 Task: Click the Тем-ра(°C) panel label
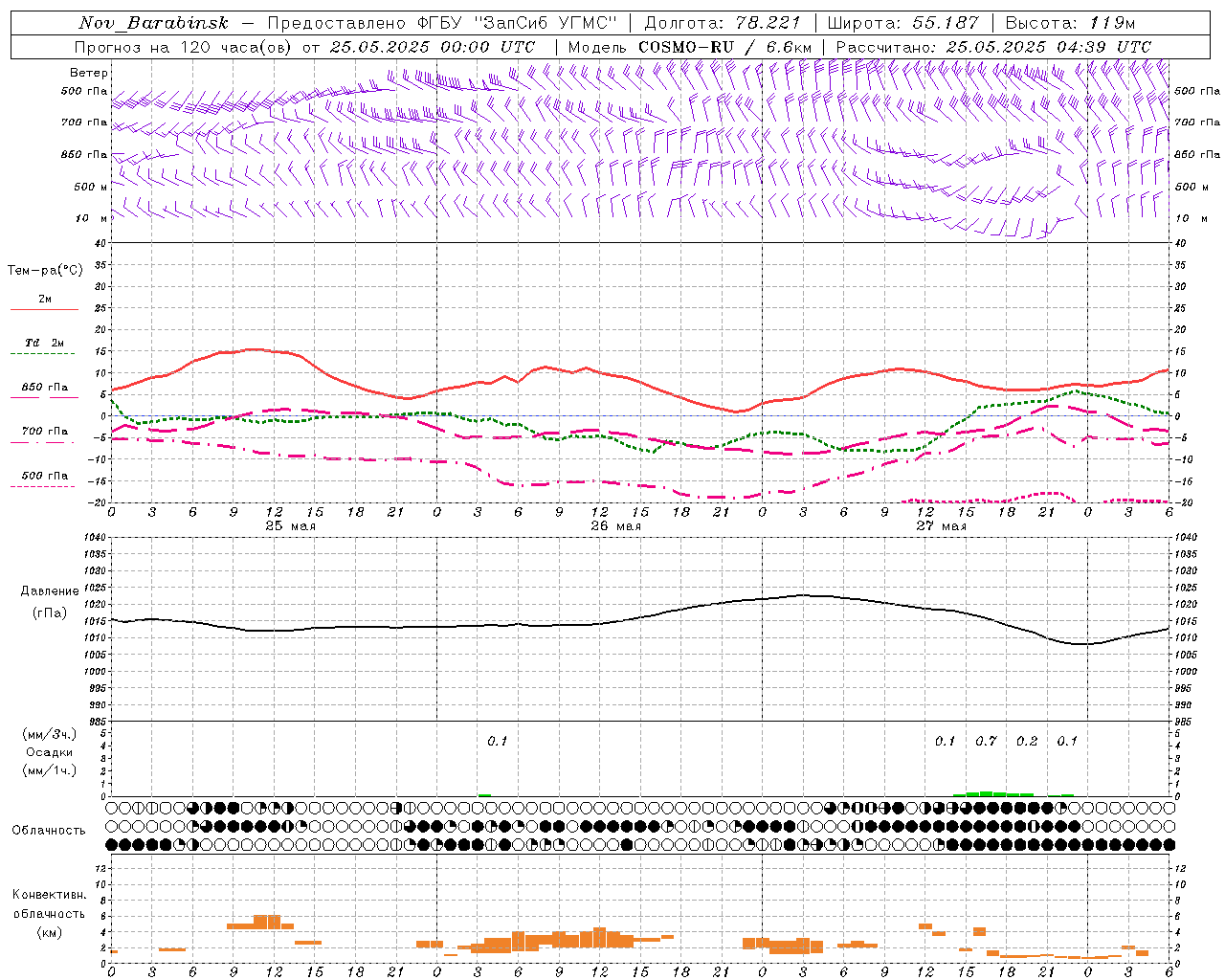pyautogui.click(x=45, y=271)
